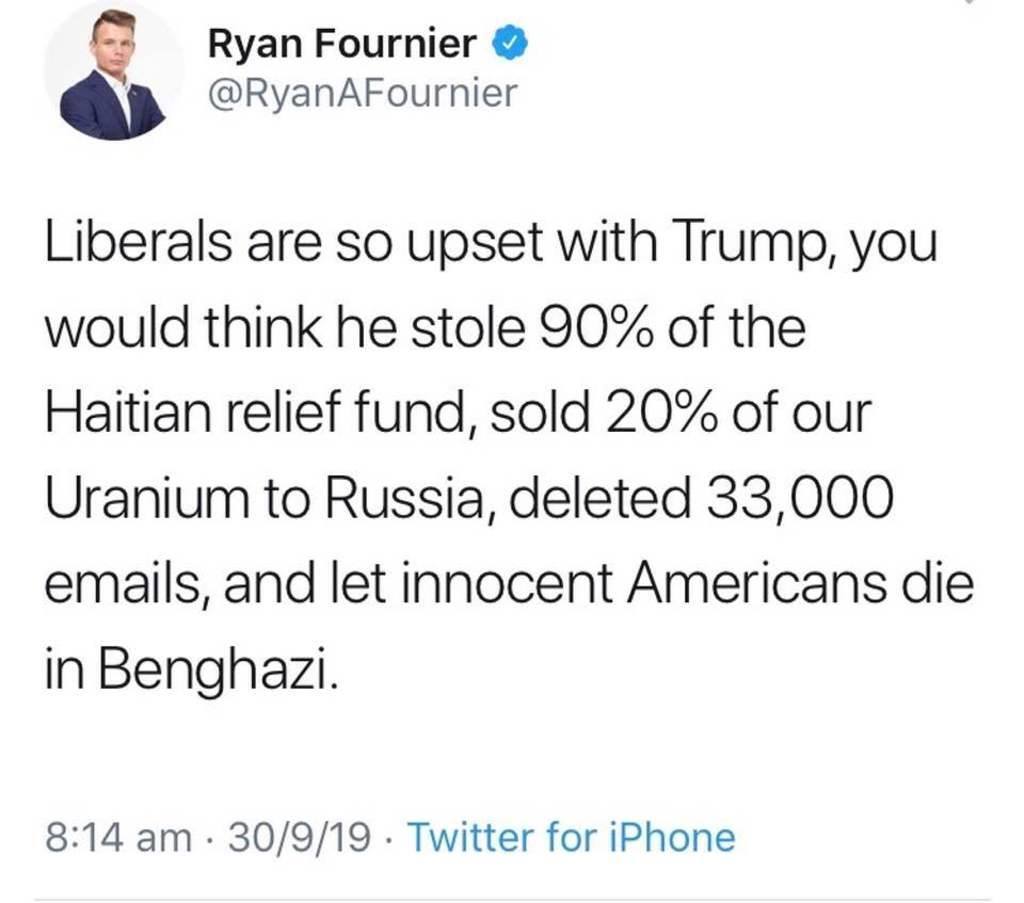Screen dimensions: 1024x903
Task: Visit the @RyanAFournier handle
Action: point(362,94)
